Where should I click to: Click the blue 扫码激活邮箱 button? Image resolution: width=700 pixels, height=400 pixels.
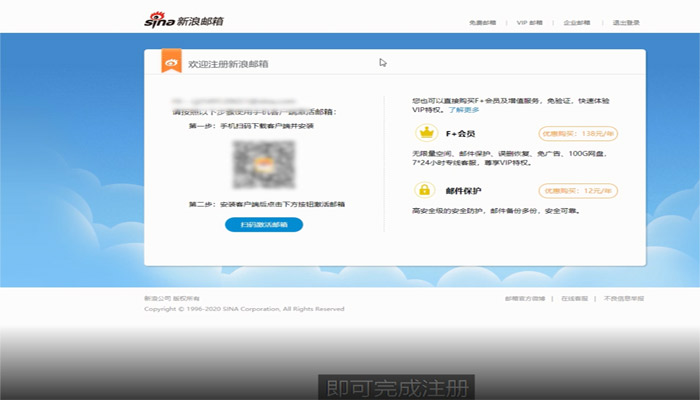coord(264,225)
